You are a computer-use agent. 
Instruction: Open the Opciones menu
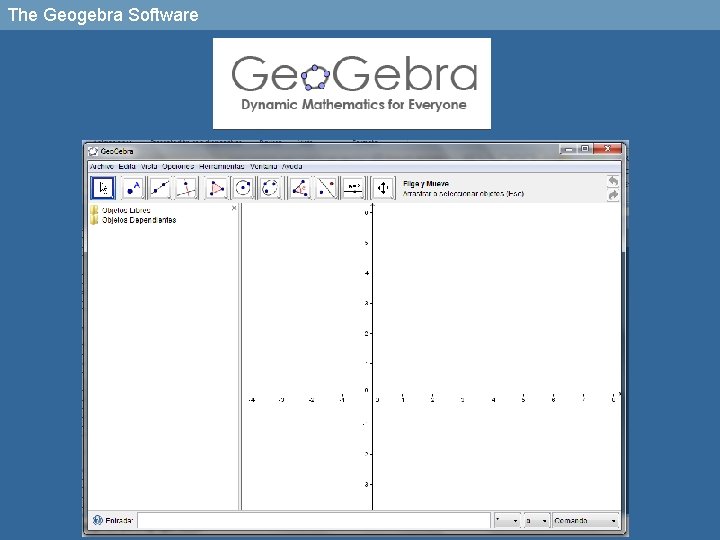click(178, 166)
